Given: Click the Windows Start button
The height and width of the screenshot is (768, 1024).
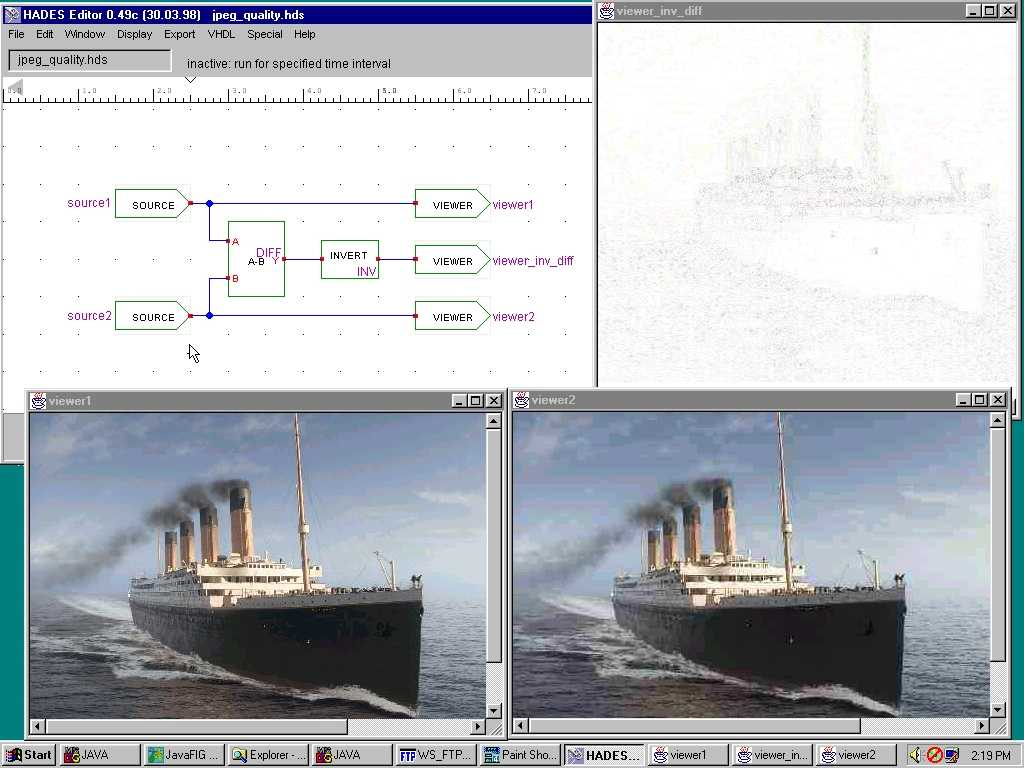Looking at the screenshot, I should (29, 755).
